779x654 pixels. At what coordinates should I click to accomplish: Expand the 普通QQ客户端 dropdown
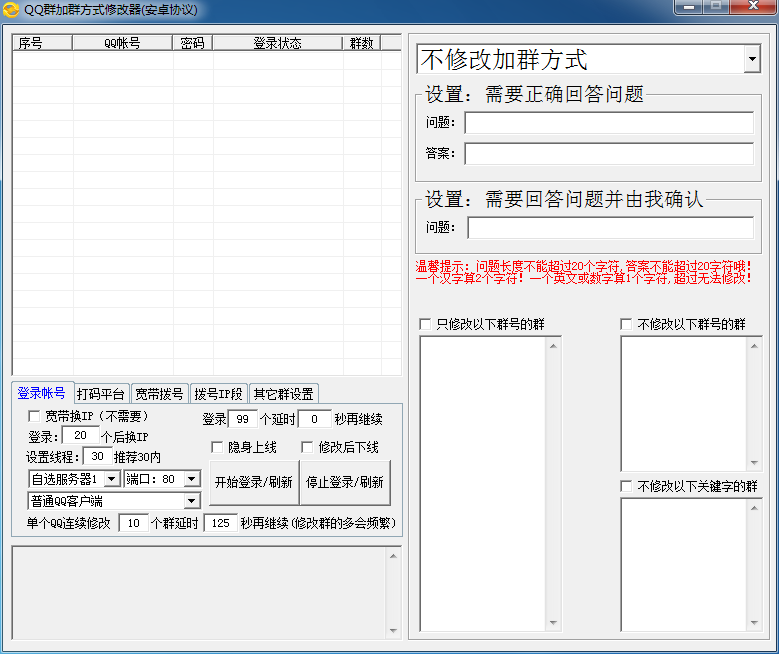coord(192,500)
